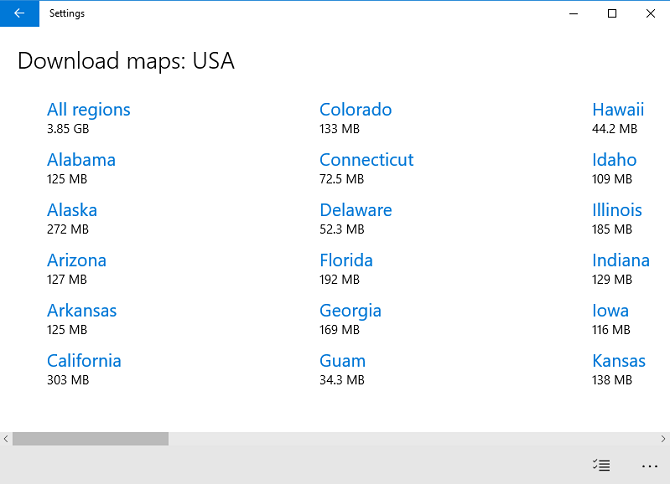Image resolution: width=670 pixels, height=484 pixels.
Task: Download the Idaho map
Action: [x=614, y=160]
